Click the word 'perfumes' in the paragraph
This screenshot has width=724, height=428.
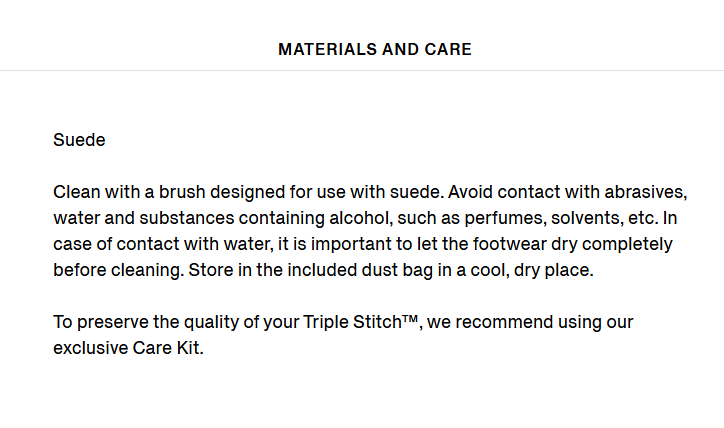pos(503,217)
